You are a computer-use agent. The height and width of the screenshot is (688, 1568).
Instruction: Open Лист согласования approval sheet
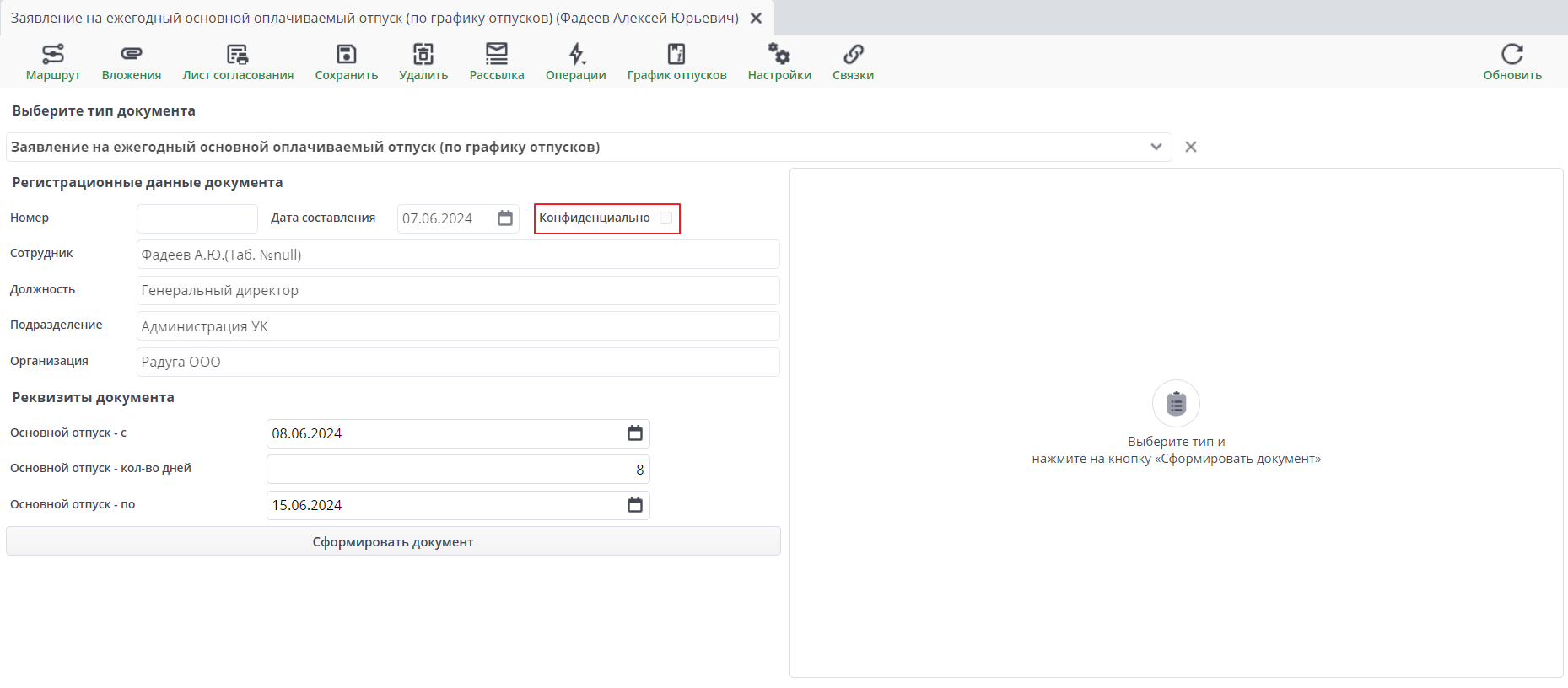pyautogui.click(x=238, y=54)
